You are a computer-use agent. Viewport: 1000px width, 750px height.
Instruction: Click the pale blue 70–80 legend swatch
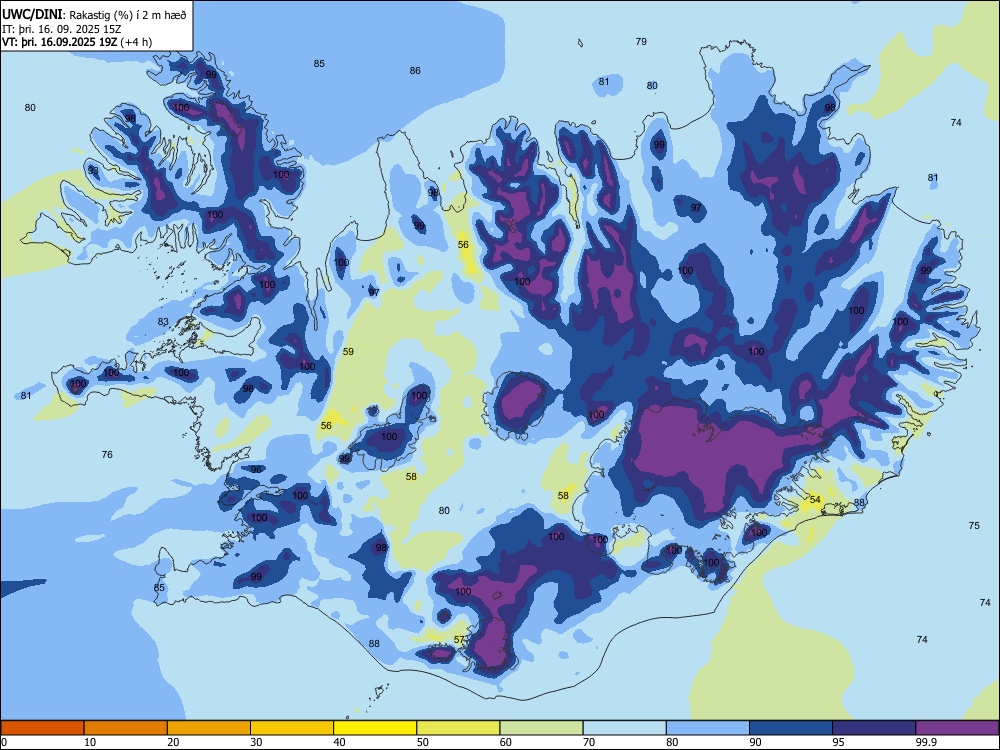pos(625,728)
